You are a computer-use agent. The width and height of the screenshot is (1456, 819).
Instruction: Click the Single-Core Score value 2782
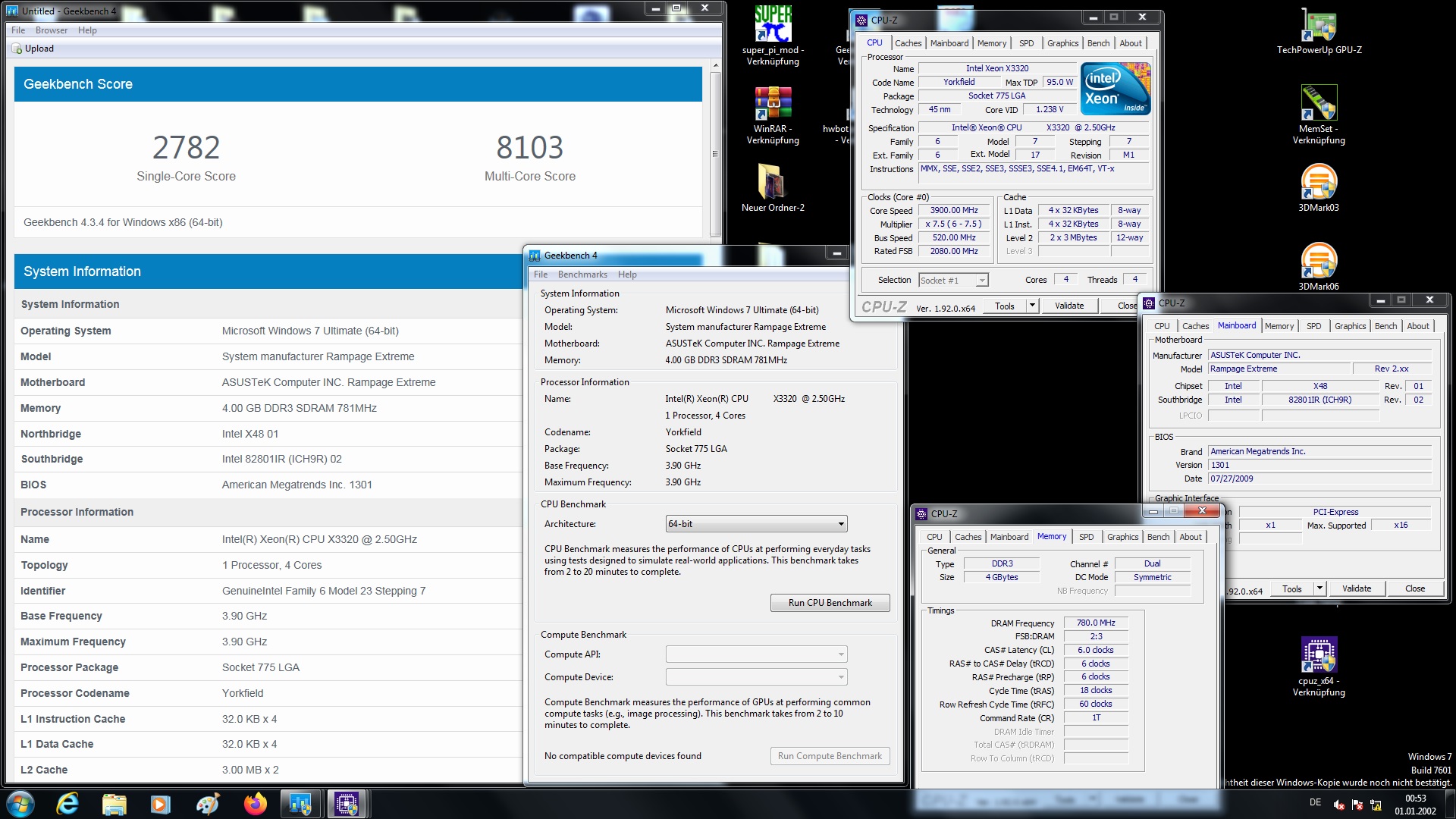click(x=186, y=147)
